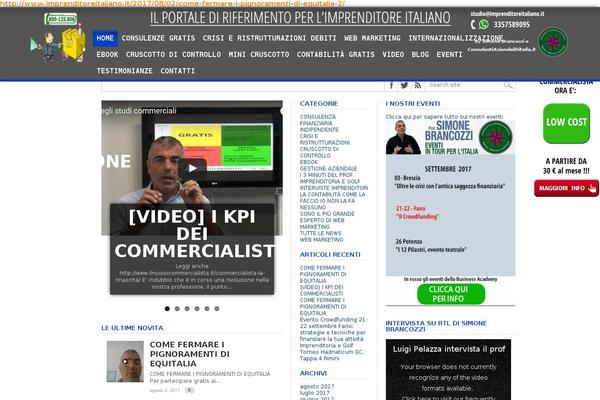Click the Luigi Pelazza interview video player
Image resolution: width=600 pixels, height=400 pixels.
pyautogui.click(x=448, y=370)
